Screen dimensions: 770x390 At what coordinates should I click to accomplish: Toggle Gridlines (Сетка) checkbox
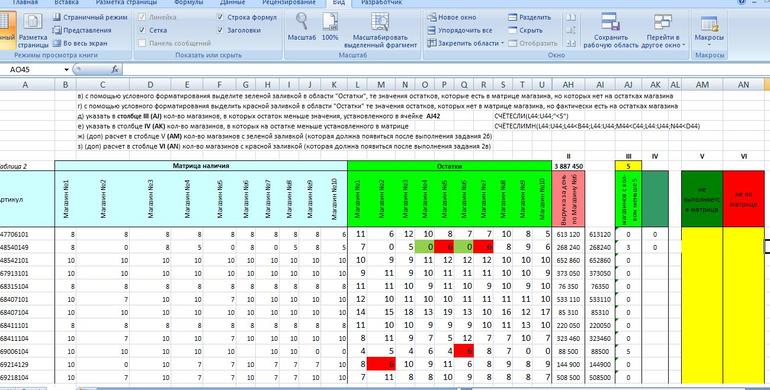[x=142, y=30]
